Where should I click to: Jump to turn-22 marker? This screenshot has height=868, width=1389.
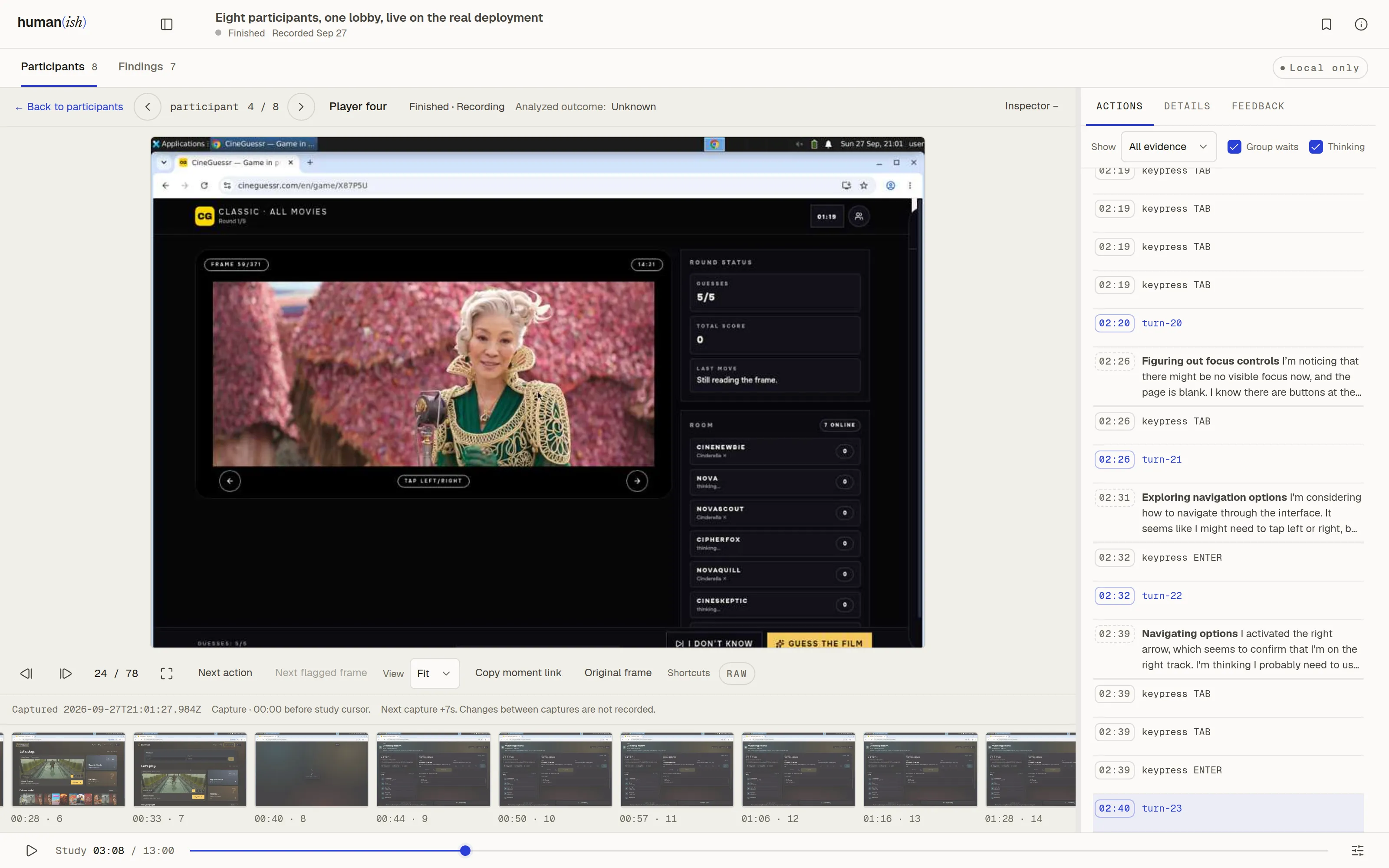(x=1228, y=596)
